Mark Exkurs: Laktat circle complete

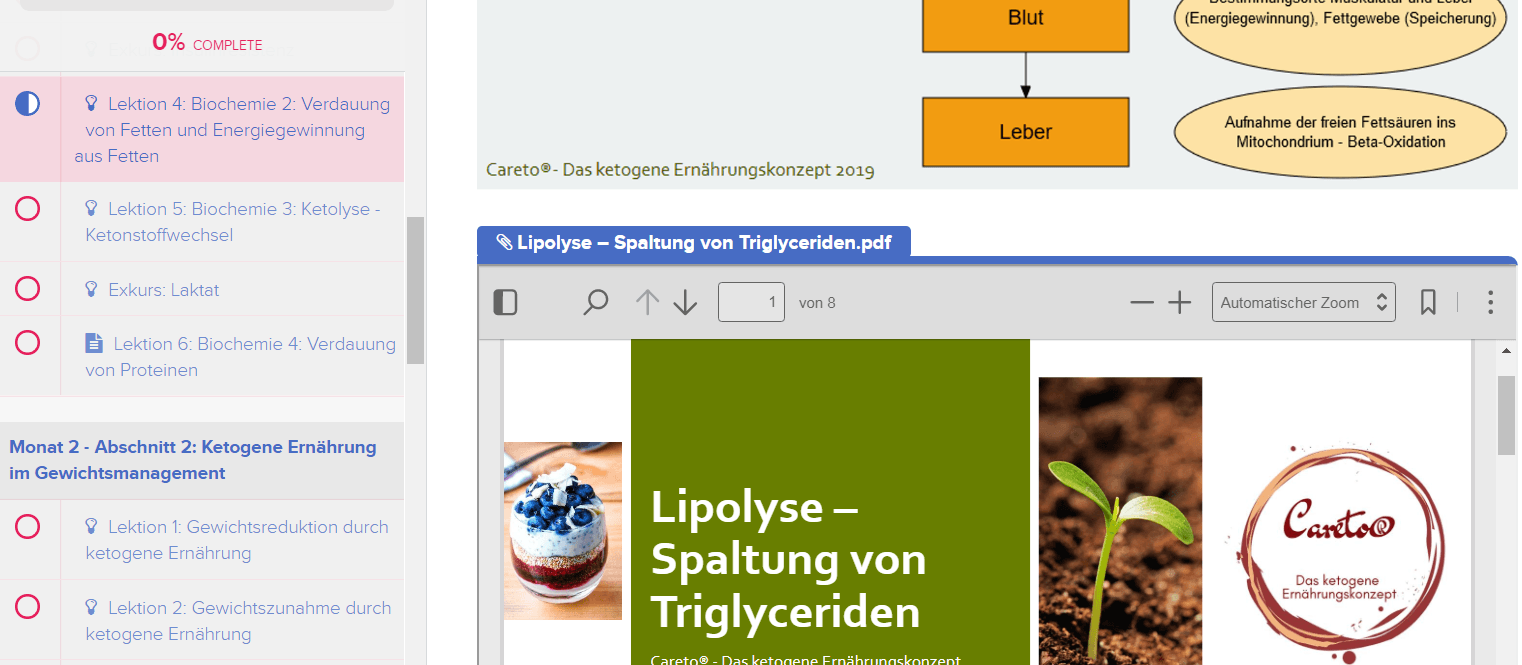tap(28, 289)
